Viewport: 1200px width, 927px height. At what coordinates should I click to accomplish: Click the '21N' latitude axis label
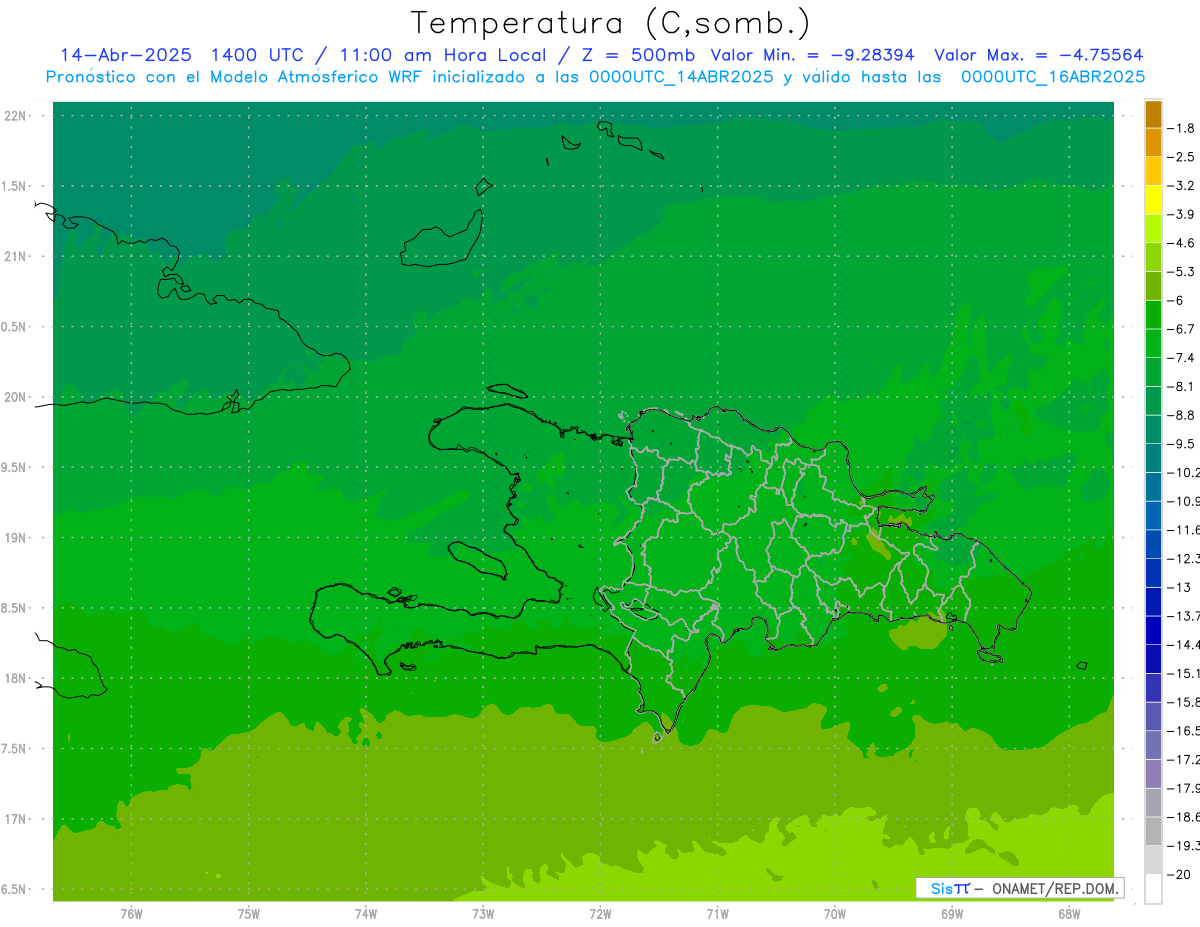16,257
